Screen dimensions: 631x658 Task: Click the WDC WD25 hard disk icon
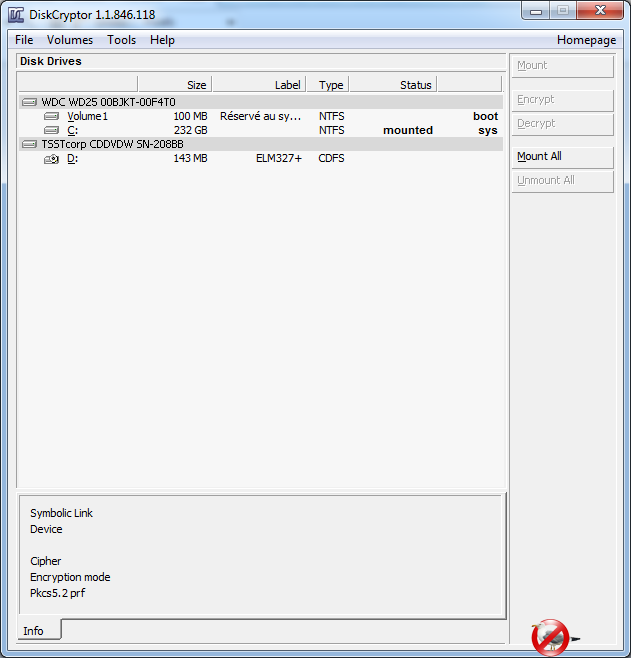click(29, 102)
